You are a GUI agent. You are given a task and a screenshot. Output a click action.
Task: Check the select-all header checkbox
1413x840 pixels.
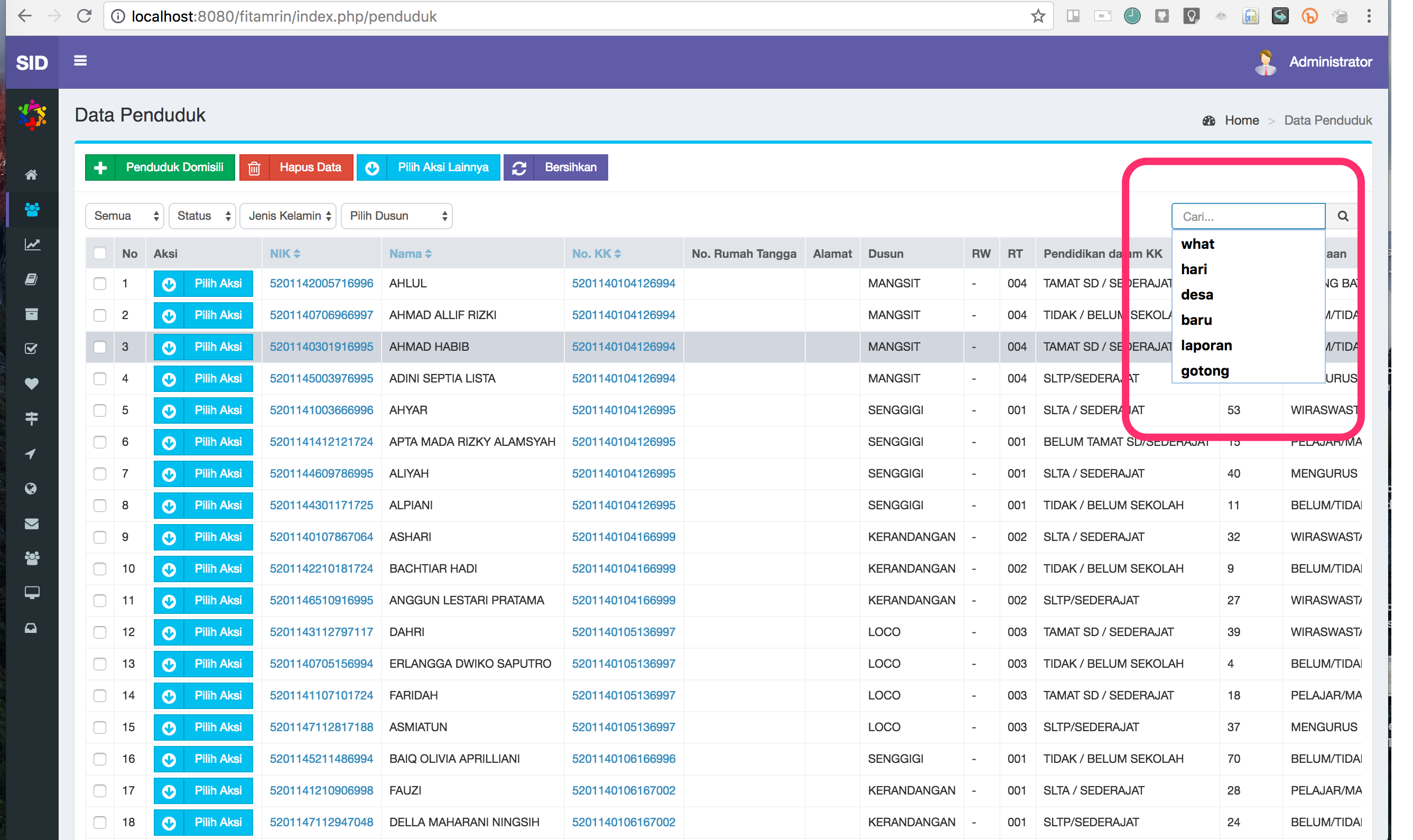(x=100, y=254)
